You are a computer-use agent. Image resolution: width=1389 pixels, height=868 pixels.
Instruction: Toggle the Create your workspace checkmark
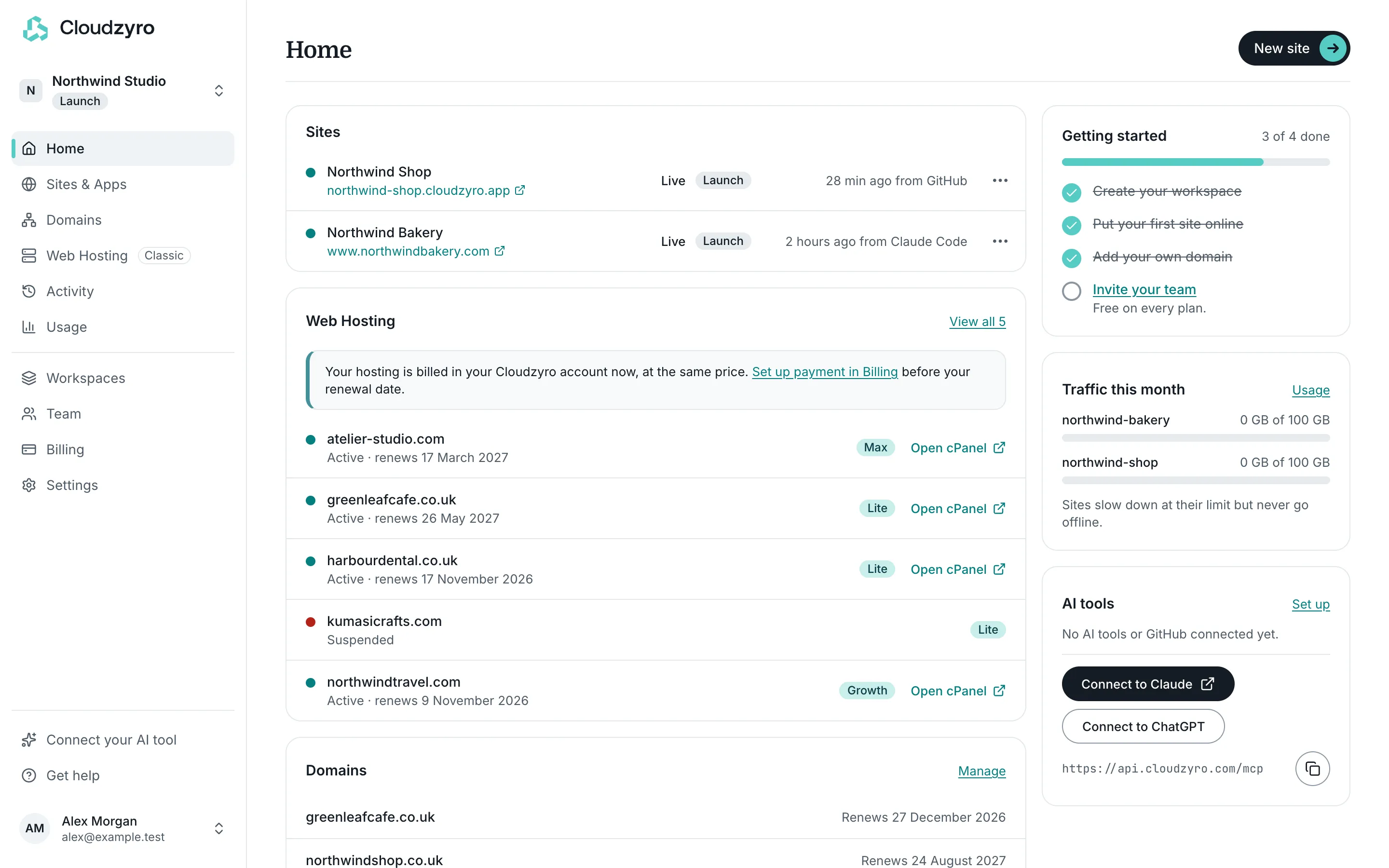1071,192
